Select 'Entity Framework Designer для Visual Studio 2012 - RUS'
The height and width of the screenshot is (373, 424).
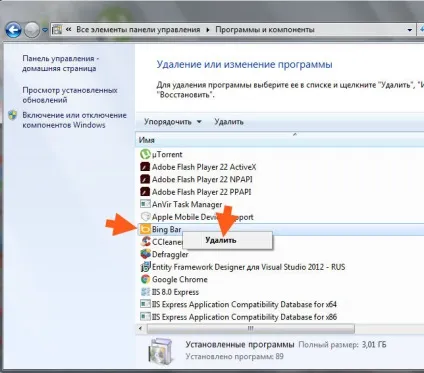249,267
